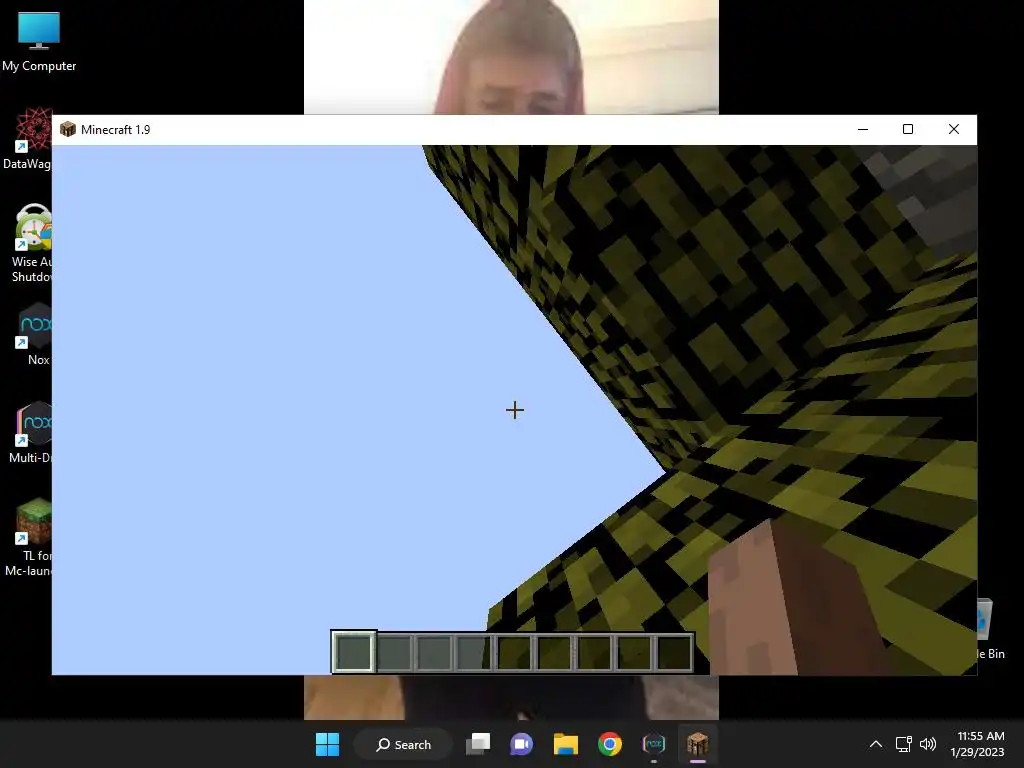Viewport: 1024px width, 768px height.
Task: Open the My Computer desktop icon
Action: [x=39, y=41]
